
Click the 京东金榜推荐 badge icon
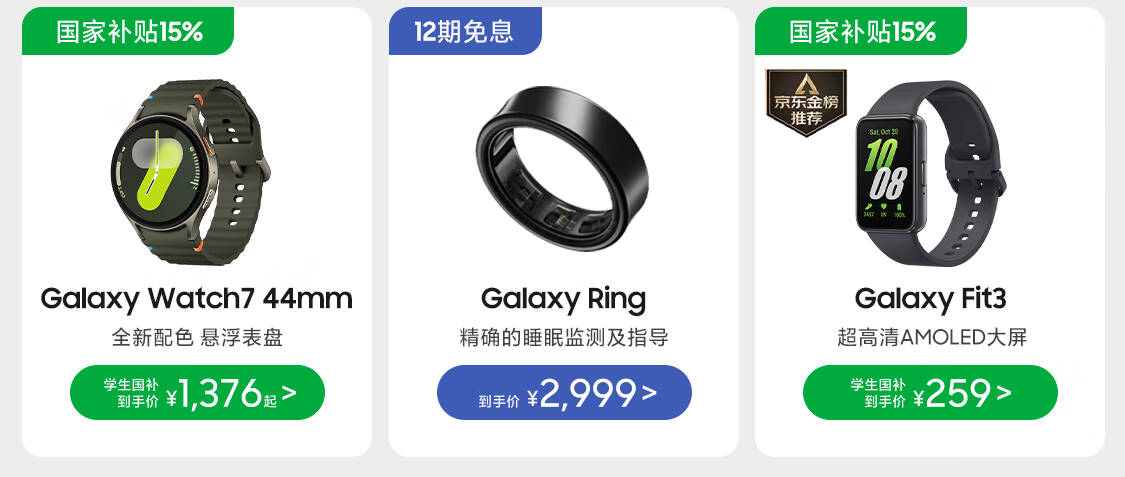point(805,102)
